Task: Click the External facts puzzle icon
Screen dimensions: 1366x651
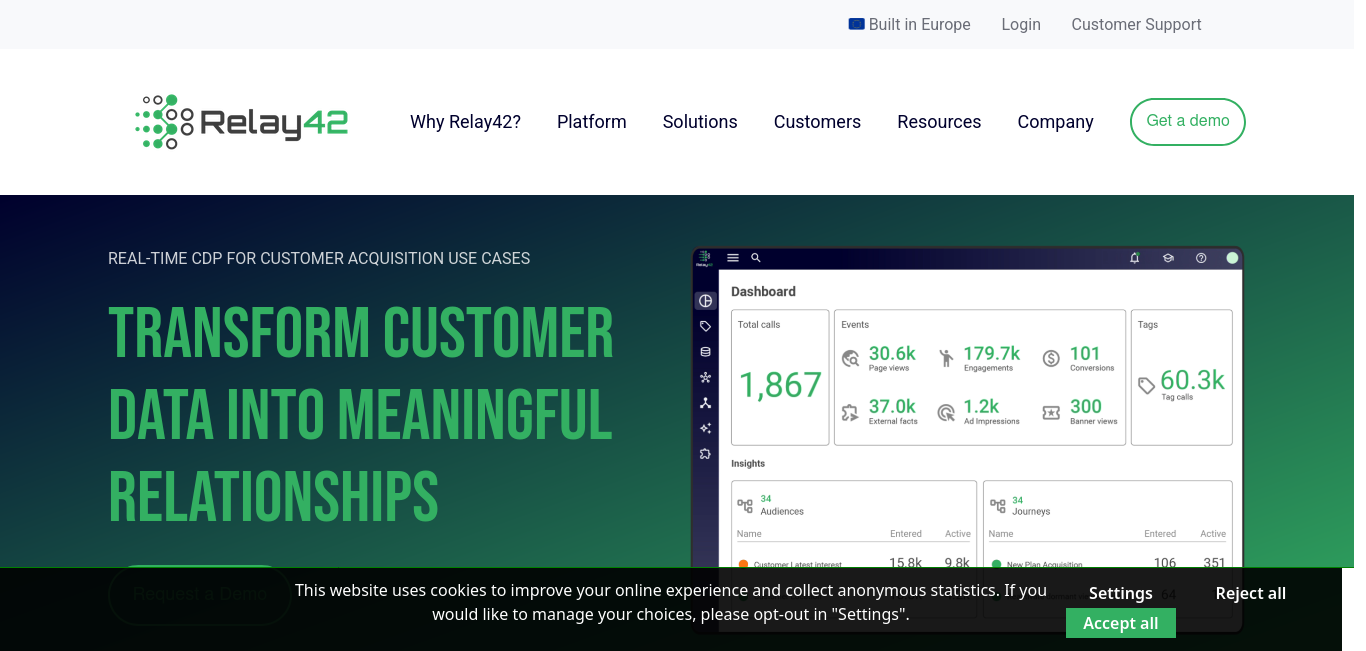Action: pos(851,412)
